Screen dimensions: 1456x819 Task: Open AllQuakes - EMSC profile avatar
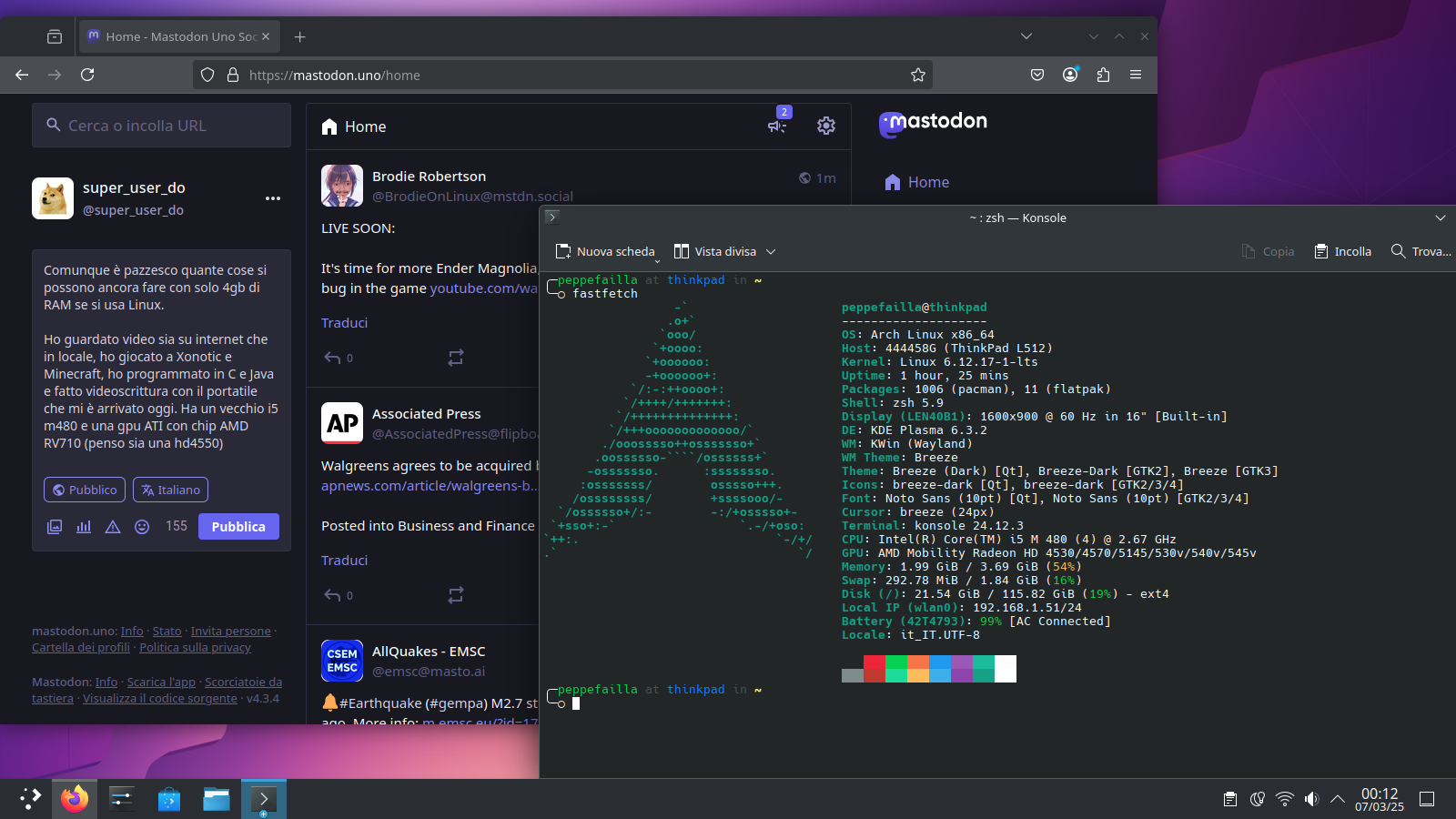tap(342, 661)
